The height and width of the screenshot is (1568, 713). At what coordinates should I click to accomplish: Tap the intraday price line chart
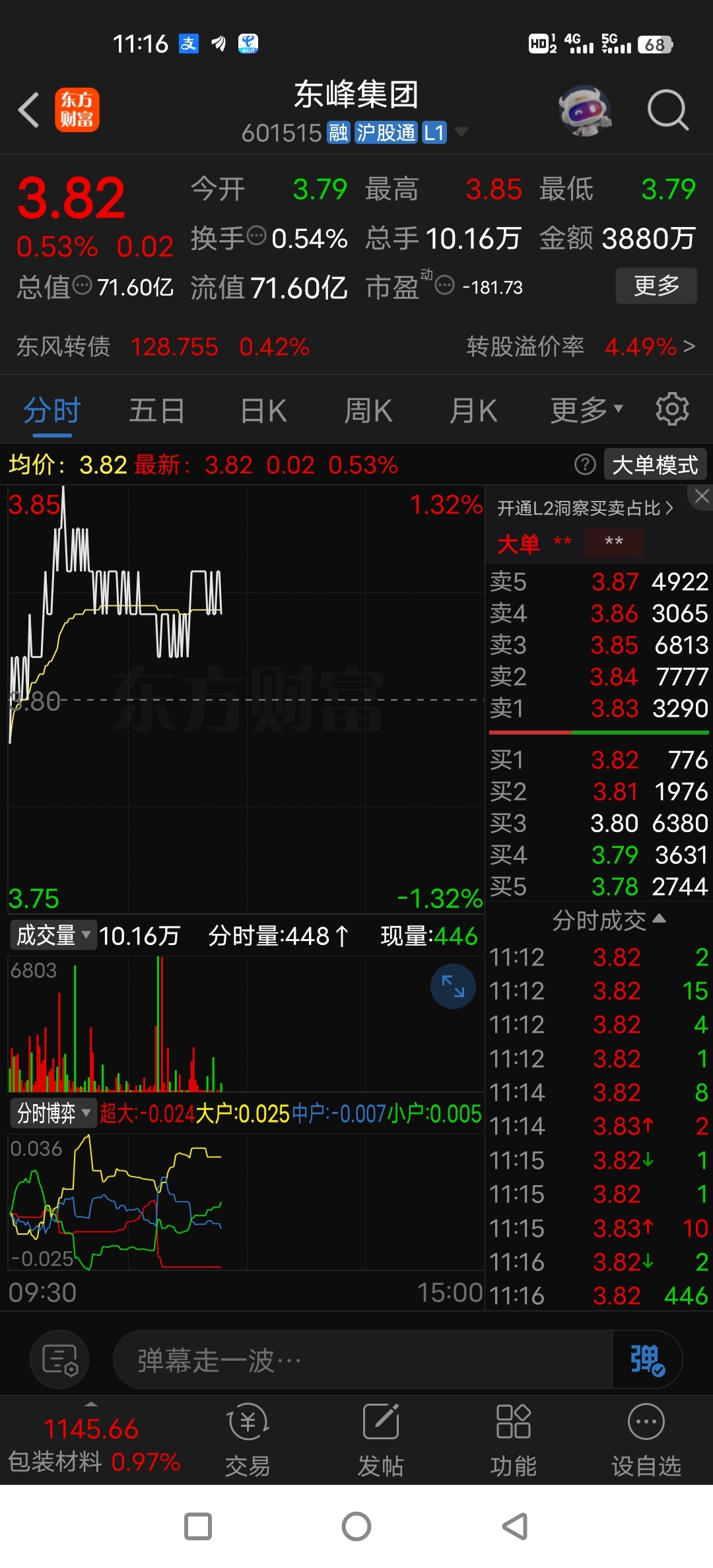(x=246, y=700)
